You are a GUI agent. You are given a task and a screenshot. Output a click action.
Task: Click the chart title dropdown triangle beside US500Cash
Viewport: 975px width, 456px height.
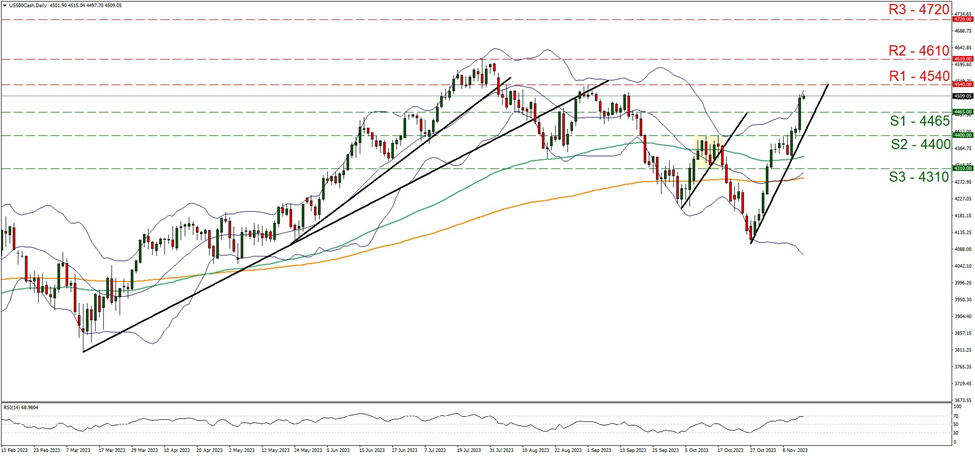(4, 5)
